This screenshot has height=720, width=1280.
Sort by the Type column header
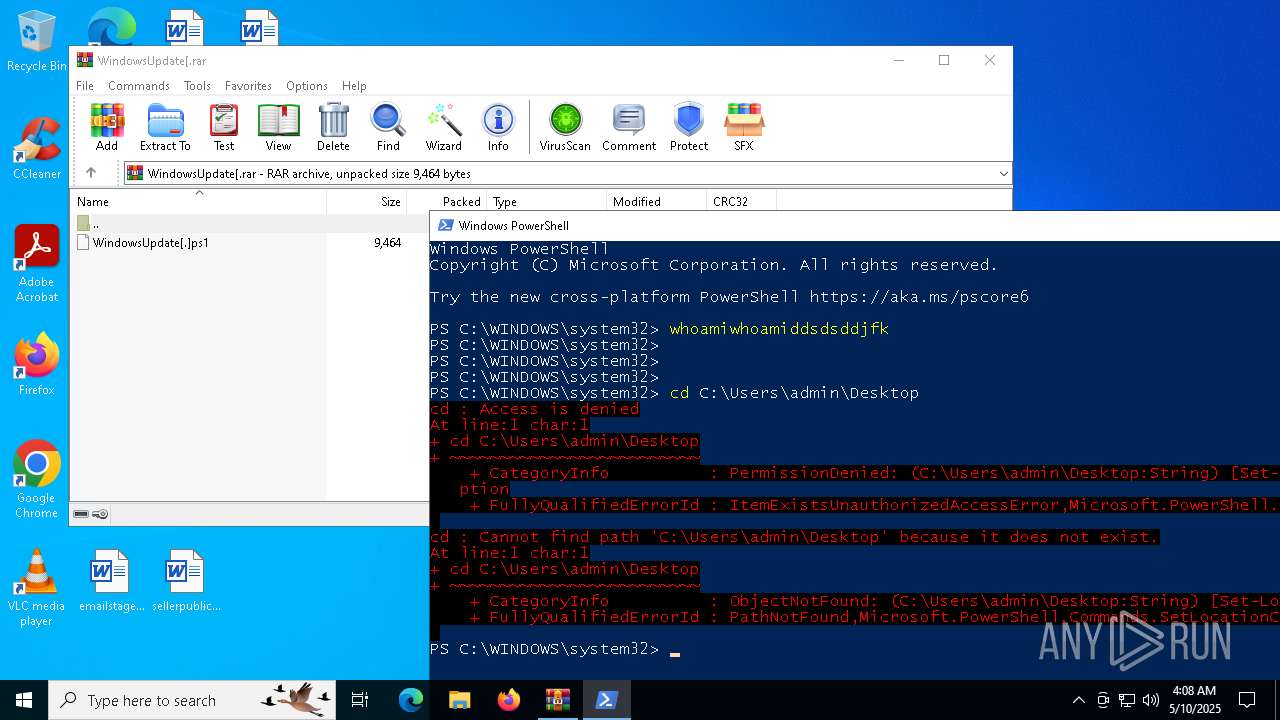click(545, 201)
